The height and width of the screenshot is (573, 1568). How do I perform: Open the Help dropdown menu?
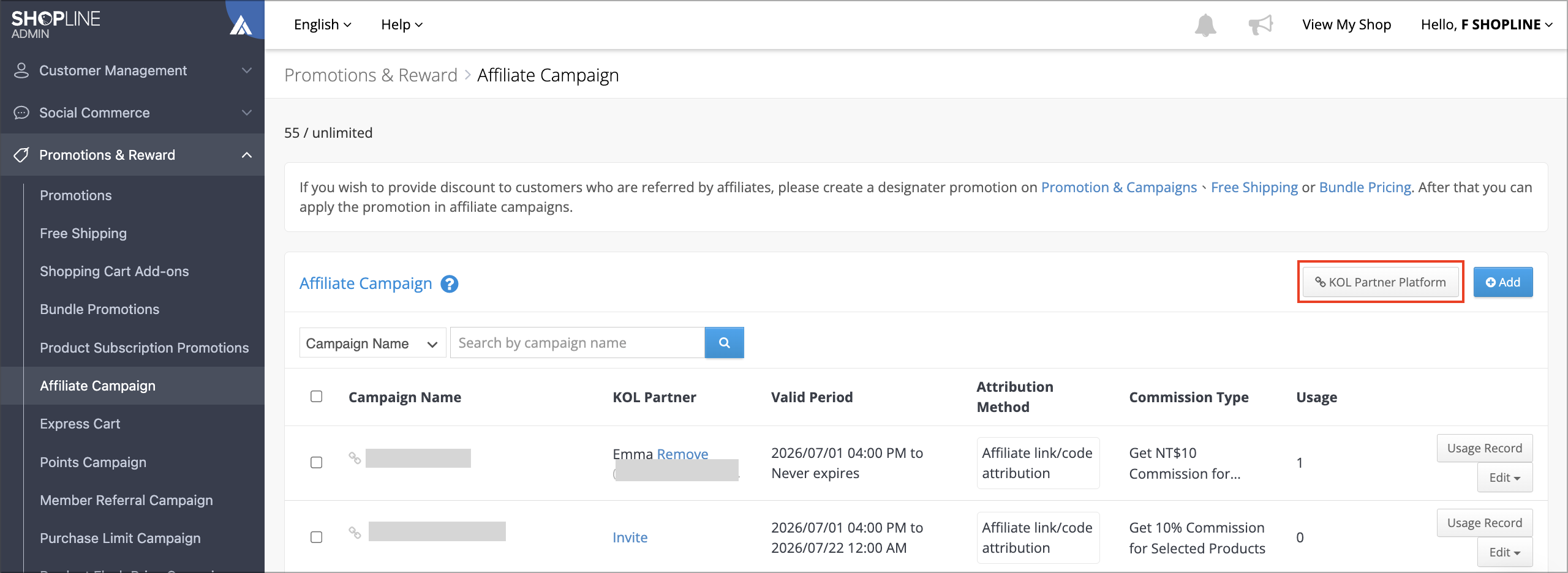402,24
